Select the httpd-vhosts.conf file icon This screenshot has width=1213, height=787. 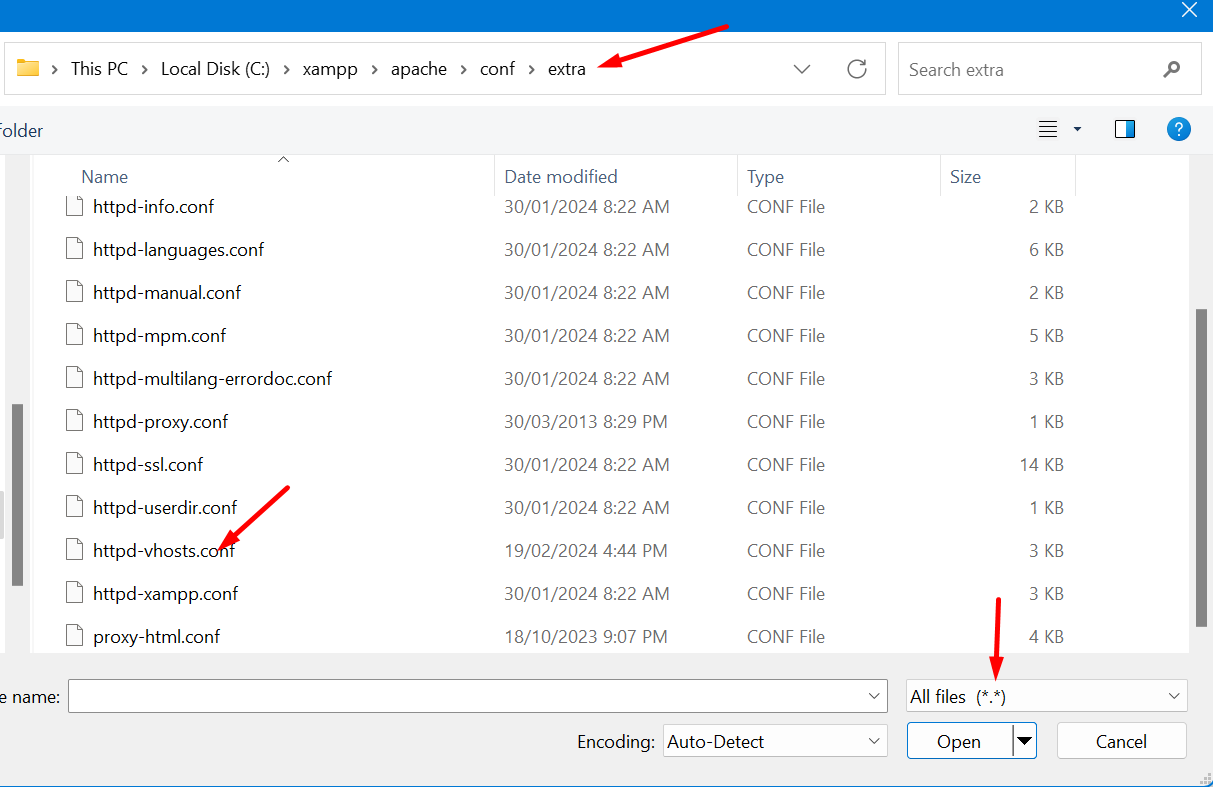point(74,549)
